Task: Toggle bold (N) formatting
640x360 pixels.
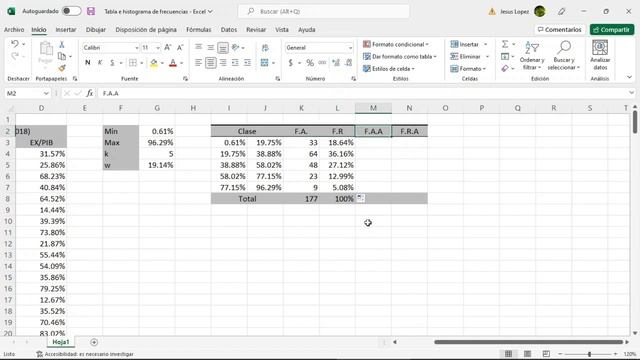Action: coord(87,62)
